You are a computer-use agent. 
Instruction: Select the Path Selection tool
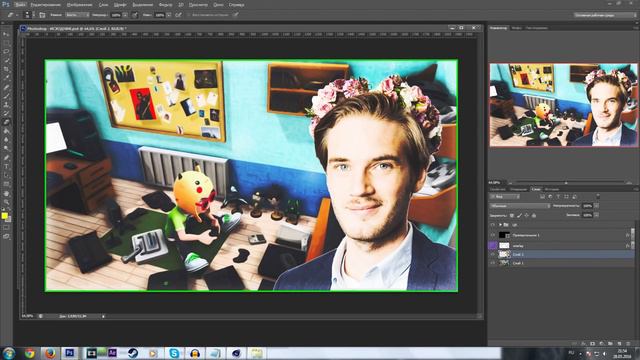(6, 175)
